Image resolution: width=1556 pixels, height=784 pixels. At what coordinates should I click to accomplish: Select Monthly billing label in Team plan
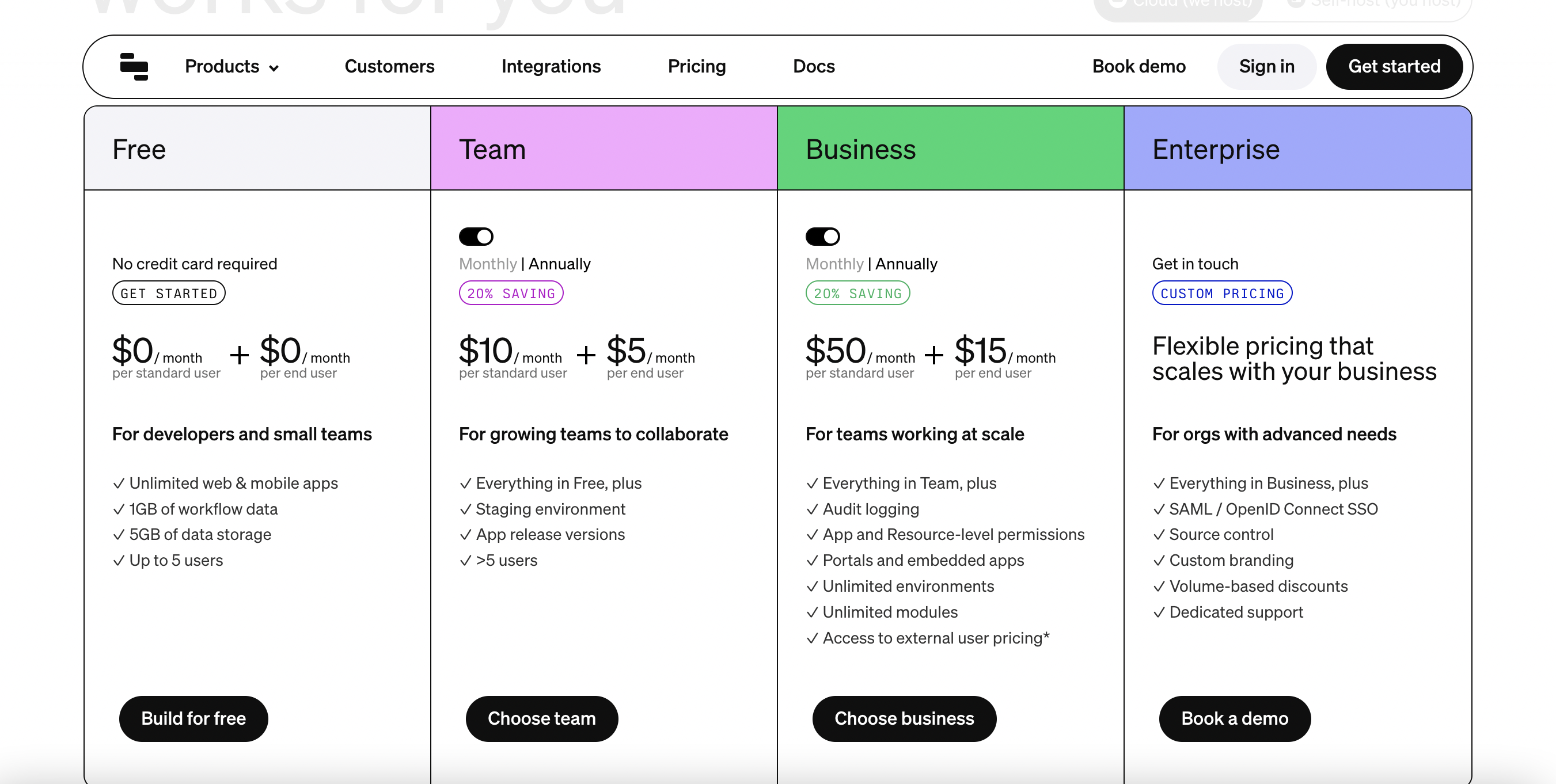pyautogui.click(x=487, y=264)
